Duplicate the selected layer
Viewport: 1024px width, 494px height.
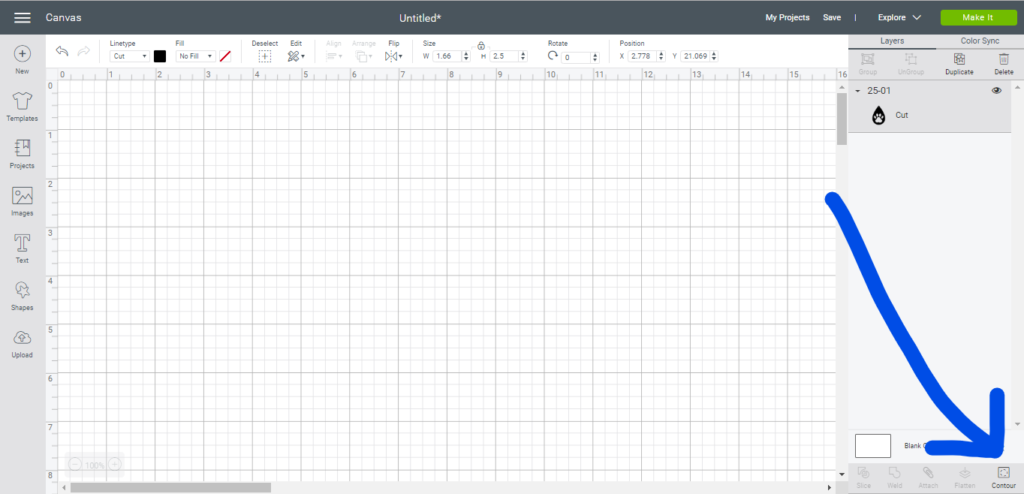(959, 63)
